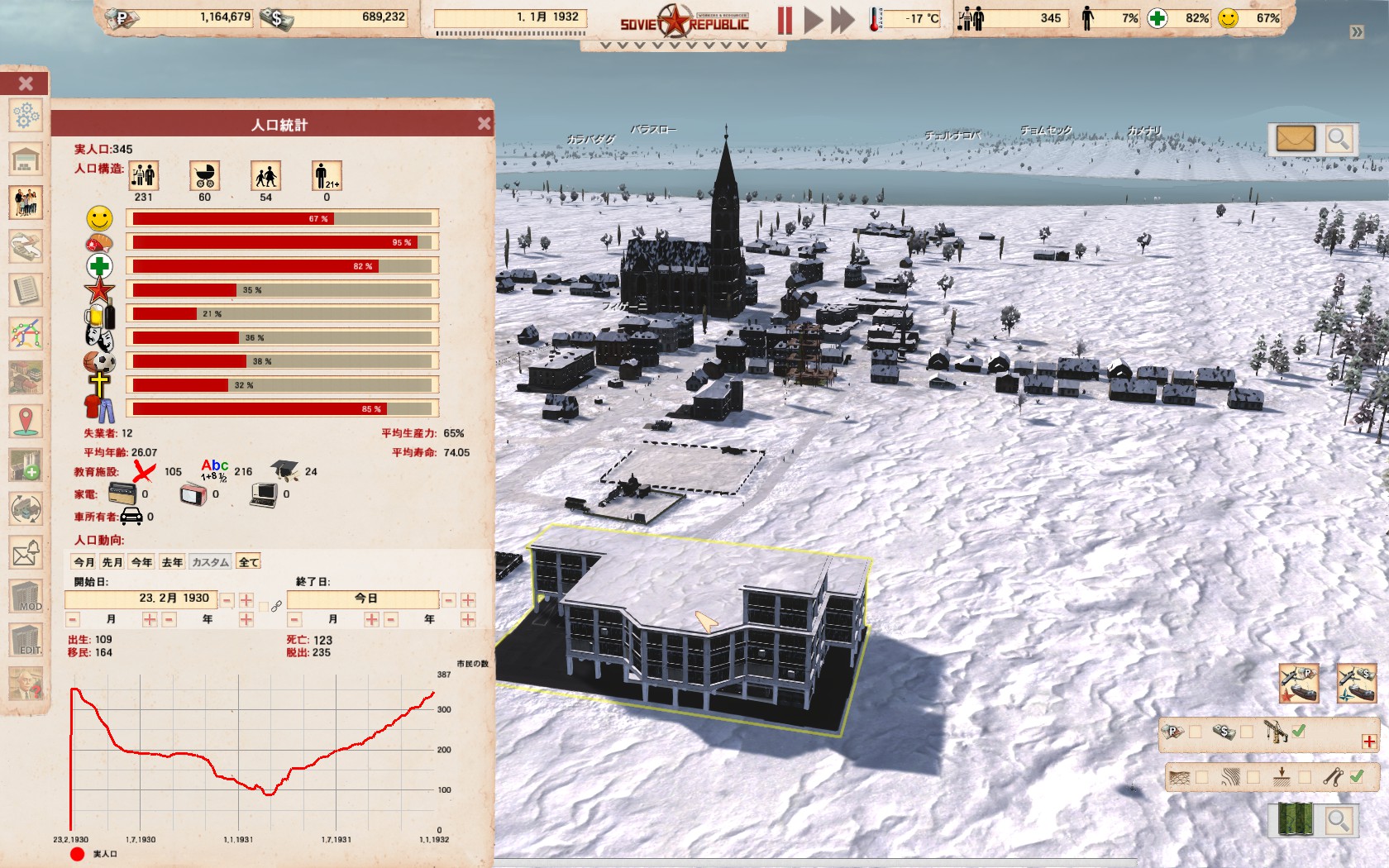This screenshot has height=868, width=1389.
Task: Click the happiness smiley in top bar
Action: [1229, 18]
